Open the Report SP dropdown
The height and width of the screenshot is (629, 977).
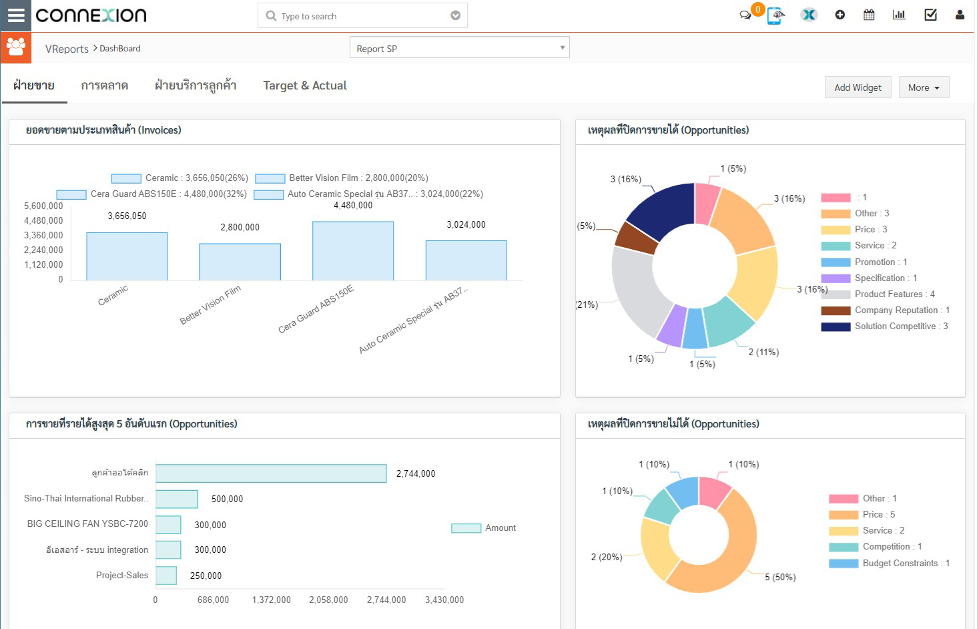coord(460,48)
